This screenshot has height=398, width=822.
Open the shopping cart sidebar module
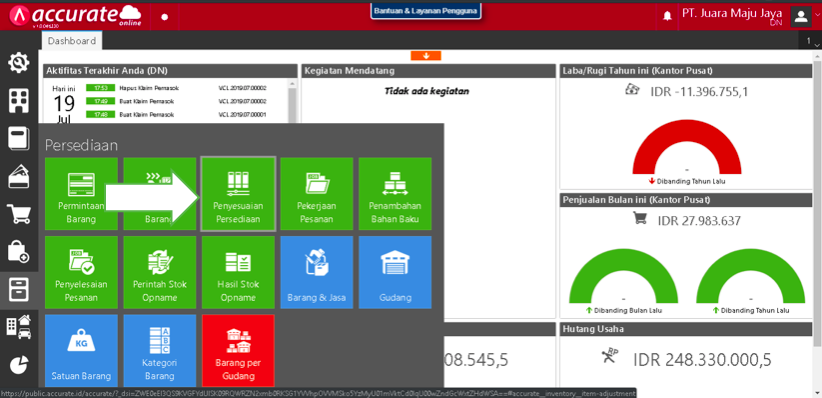coord(19,214)
